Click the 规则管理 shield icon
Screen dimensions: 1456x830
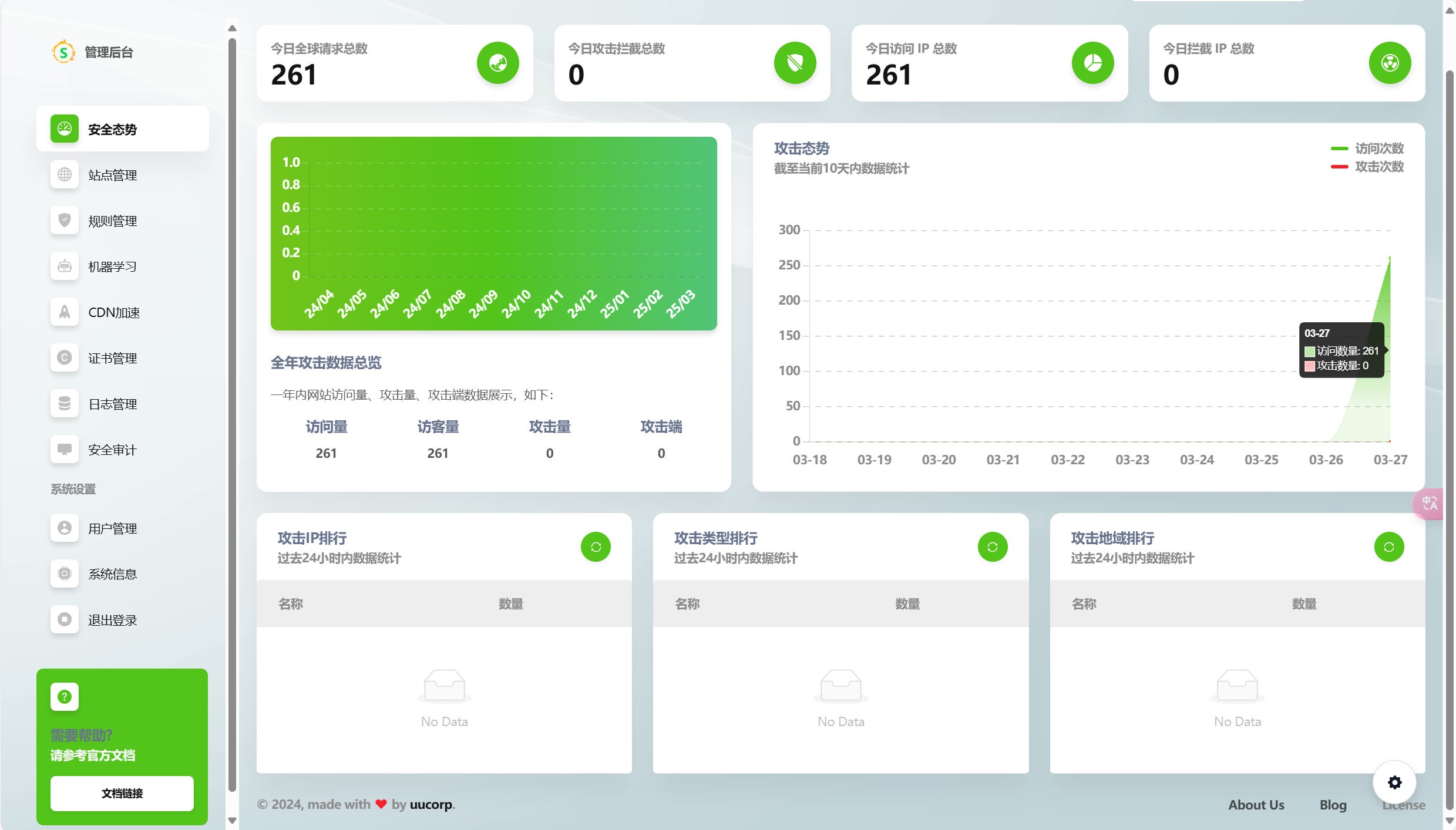point(65,221)
